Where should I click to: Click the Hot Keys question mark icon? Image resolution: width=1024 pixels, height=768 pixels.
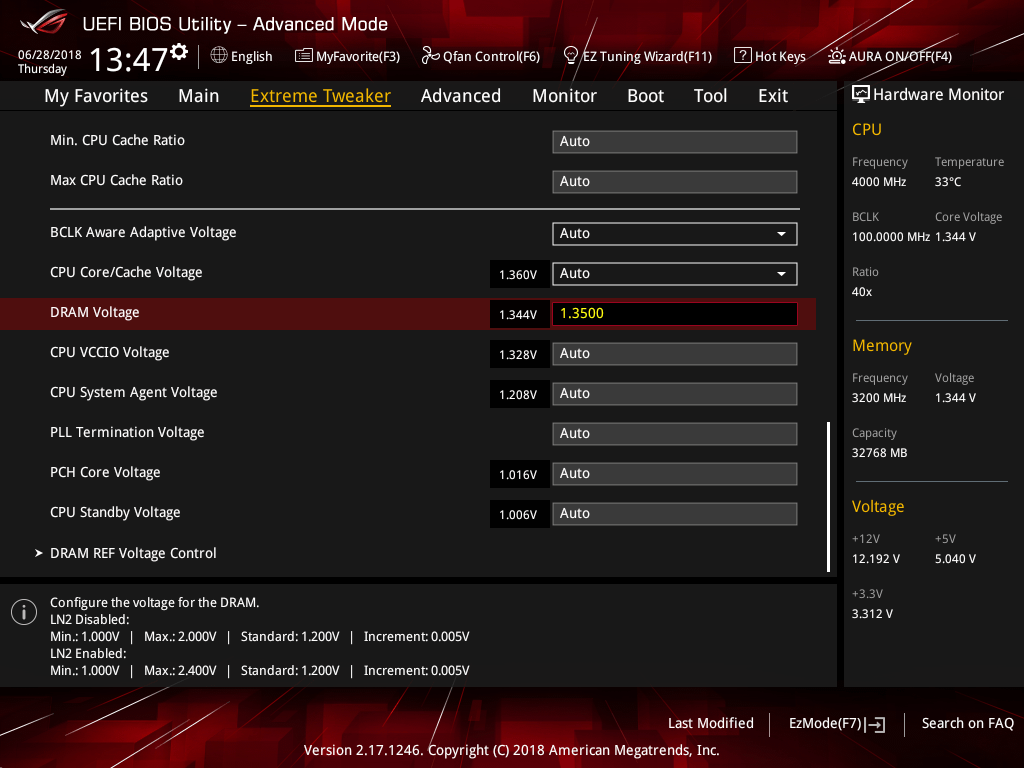pyautogui.click(x=743, y=56)
